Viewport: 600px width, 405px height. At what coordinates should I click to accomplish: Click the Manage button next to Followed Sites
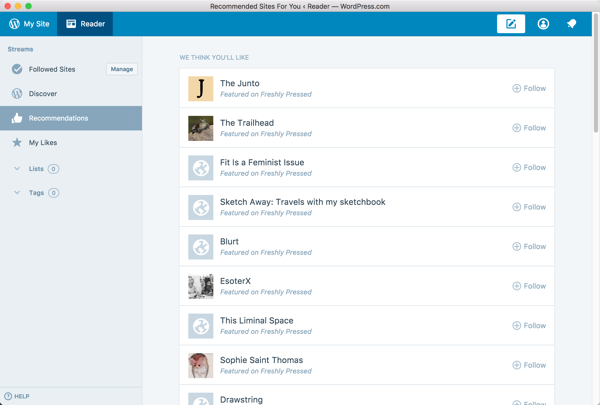122,69
